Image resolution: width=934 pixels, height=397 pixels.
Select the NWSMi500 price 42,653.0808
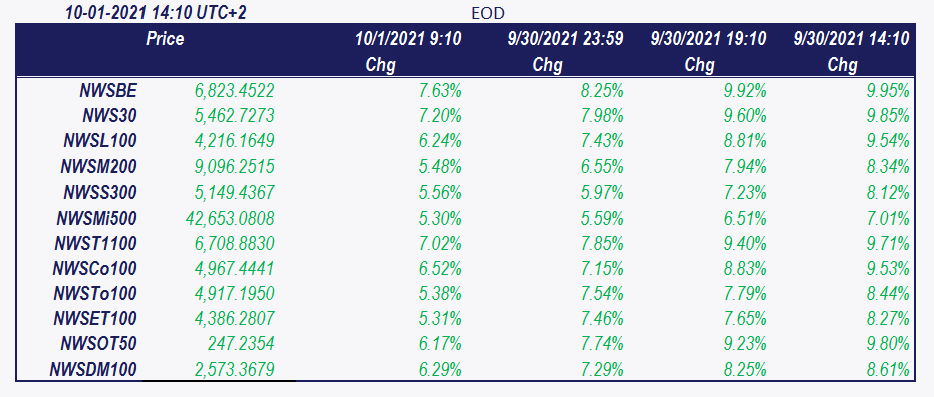tap(230, 218)
